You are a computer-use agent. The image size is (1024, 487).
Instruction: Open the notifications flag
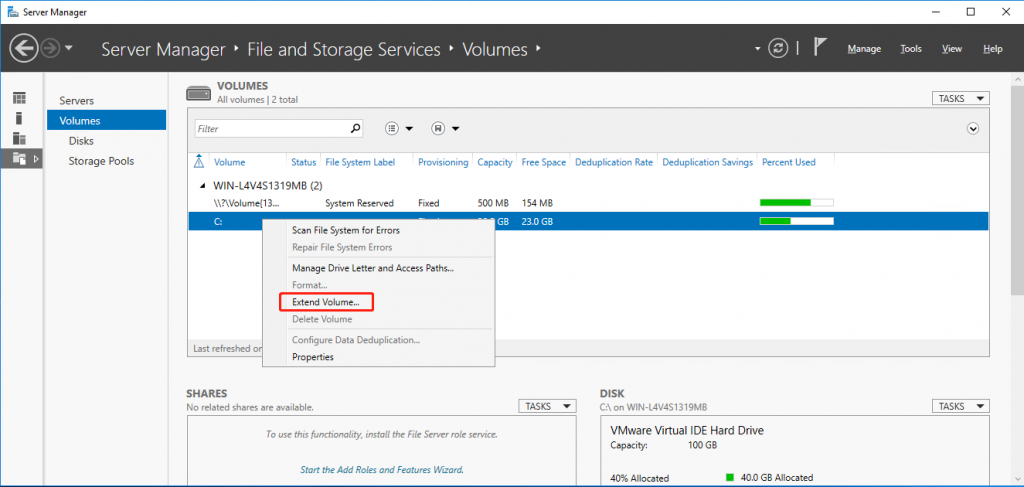(x=820, y=48)
